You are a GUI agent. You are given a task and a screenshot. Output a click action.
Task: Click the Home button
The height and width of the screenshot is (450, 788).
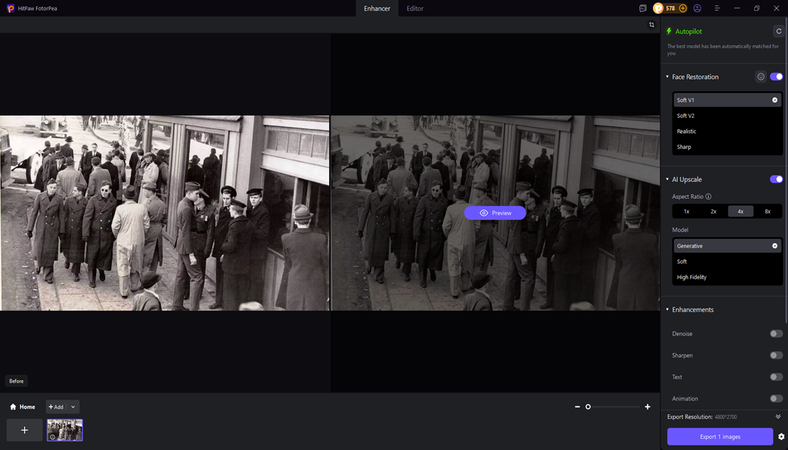(23, 407)
